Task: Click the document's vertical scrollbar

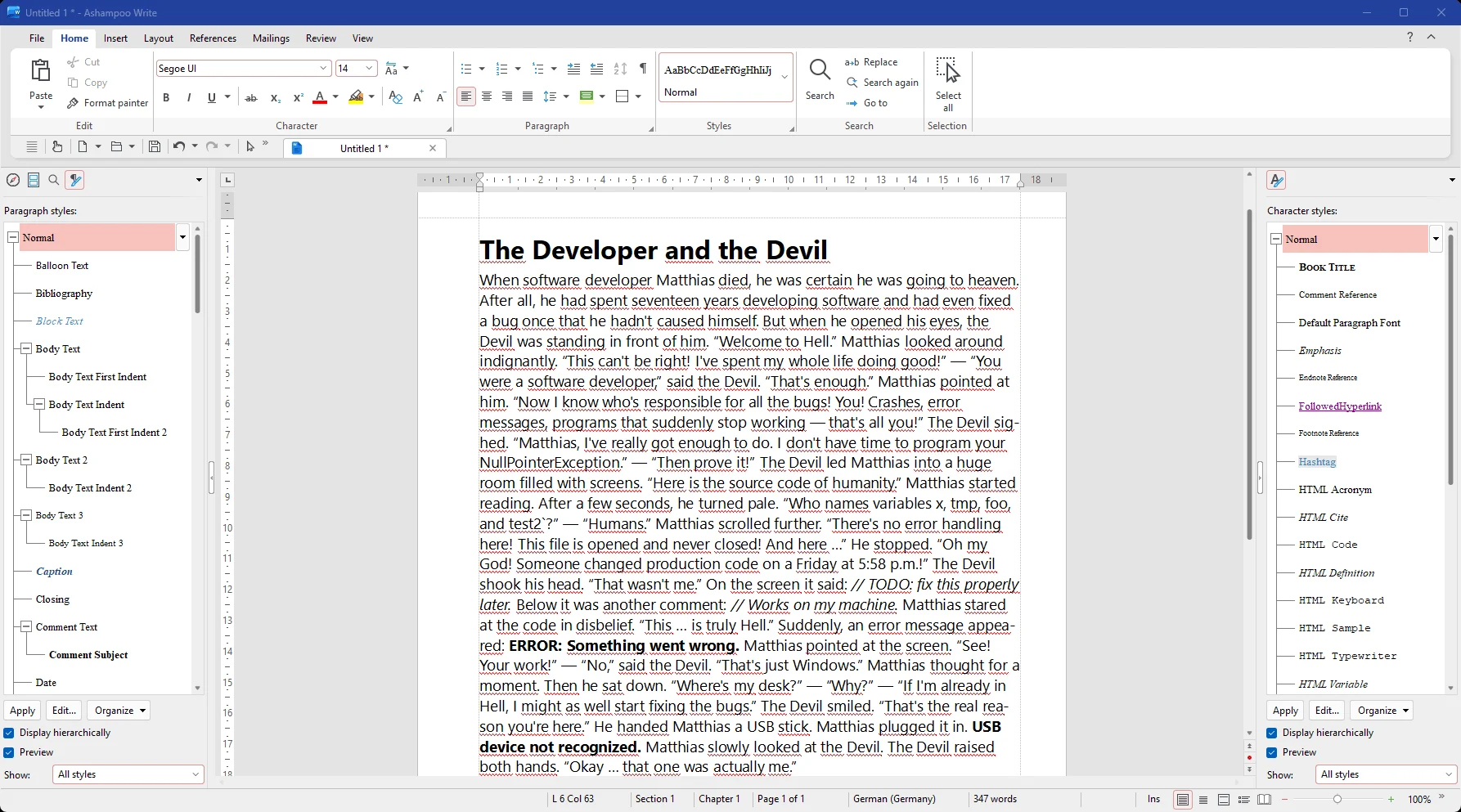Action: (1249, 375)
